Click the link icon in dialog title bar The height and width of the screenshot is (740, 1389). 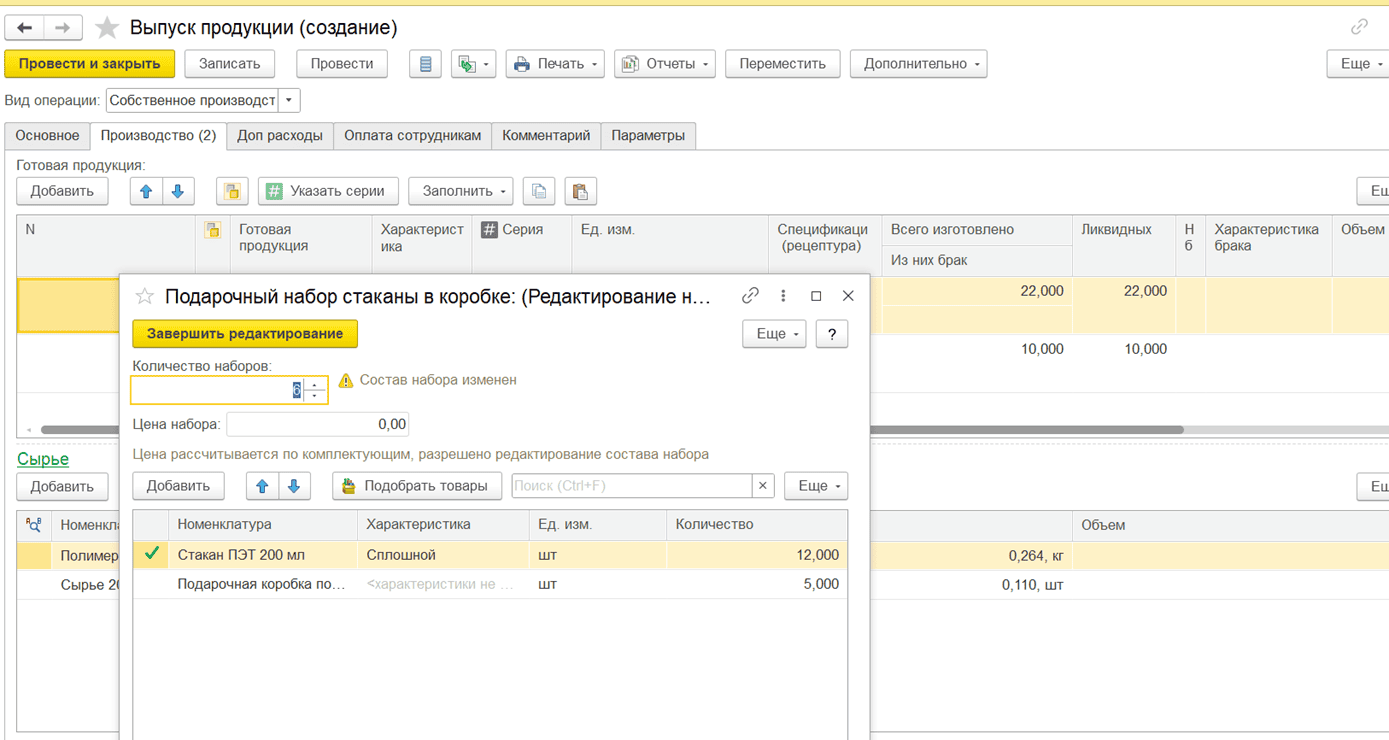coord(750,296)
